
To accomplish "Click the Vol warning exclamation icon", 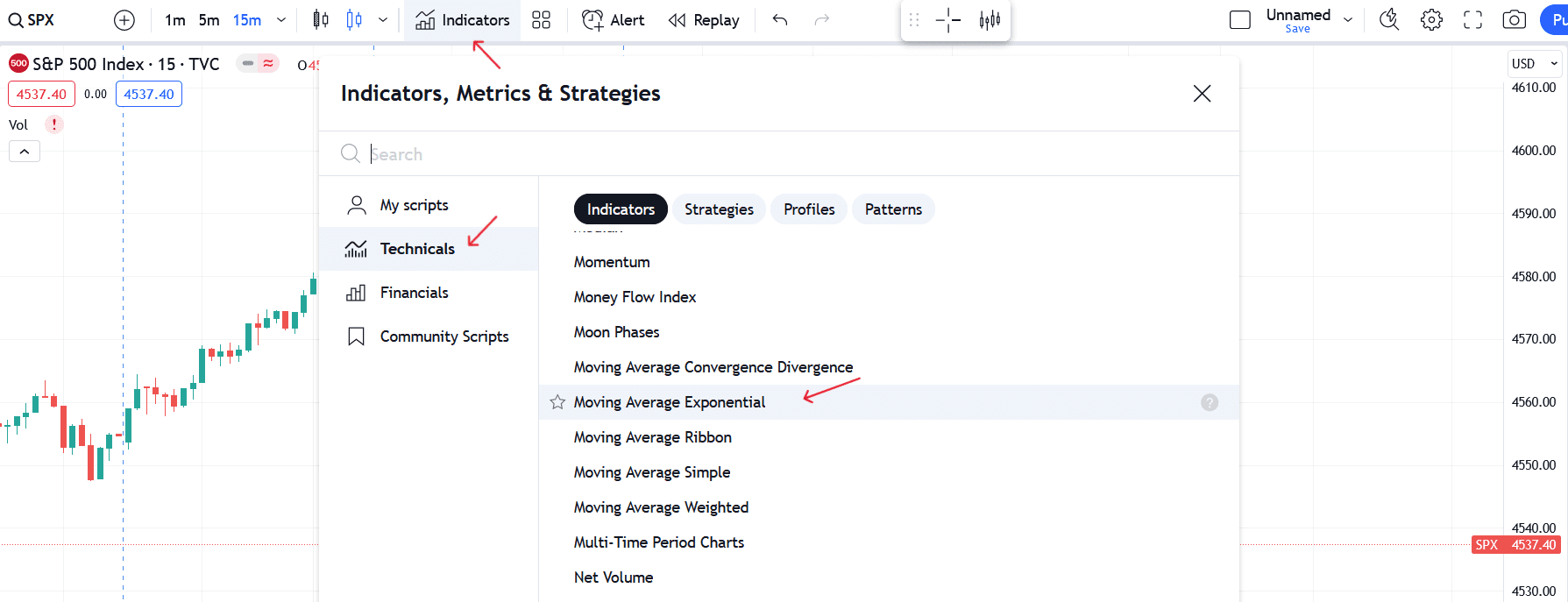I will click(54, 124).
